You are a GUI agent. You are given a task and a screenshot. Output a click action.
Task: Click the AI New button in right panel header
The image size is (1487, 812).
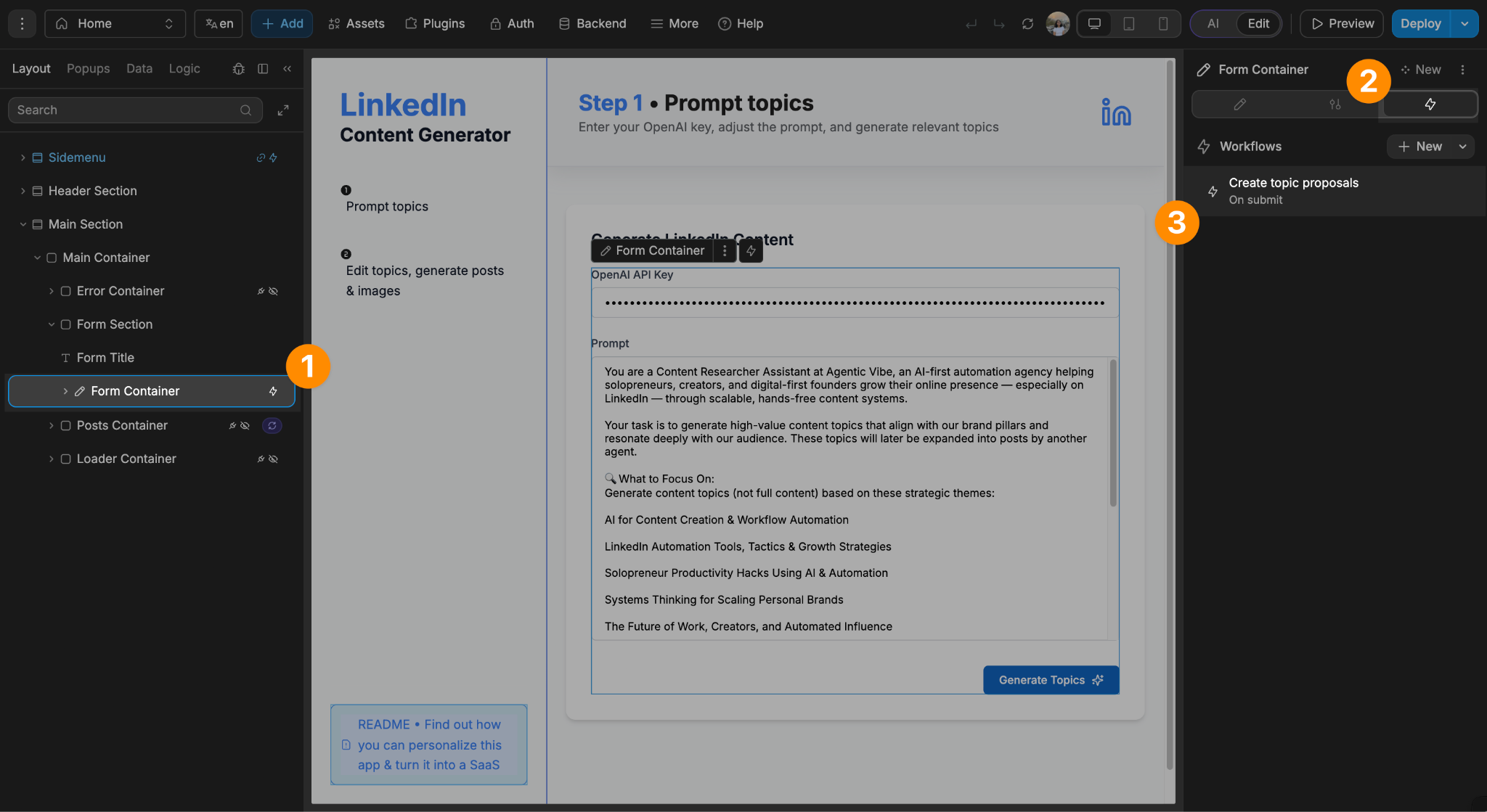[x=1421, y=70]
